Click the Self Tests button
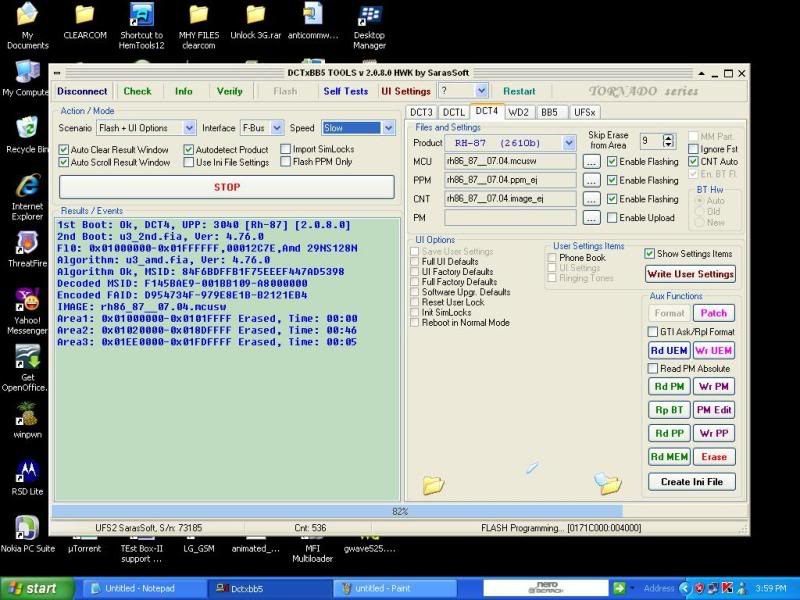The image size is (800, 600). click(345, 91)
